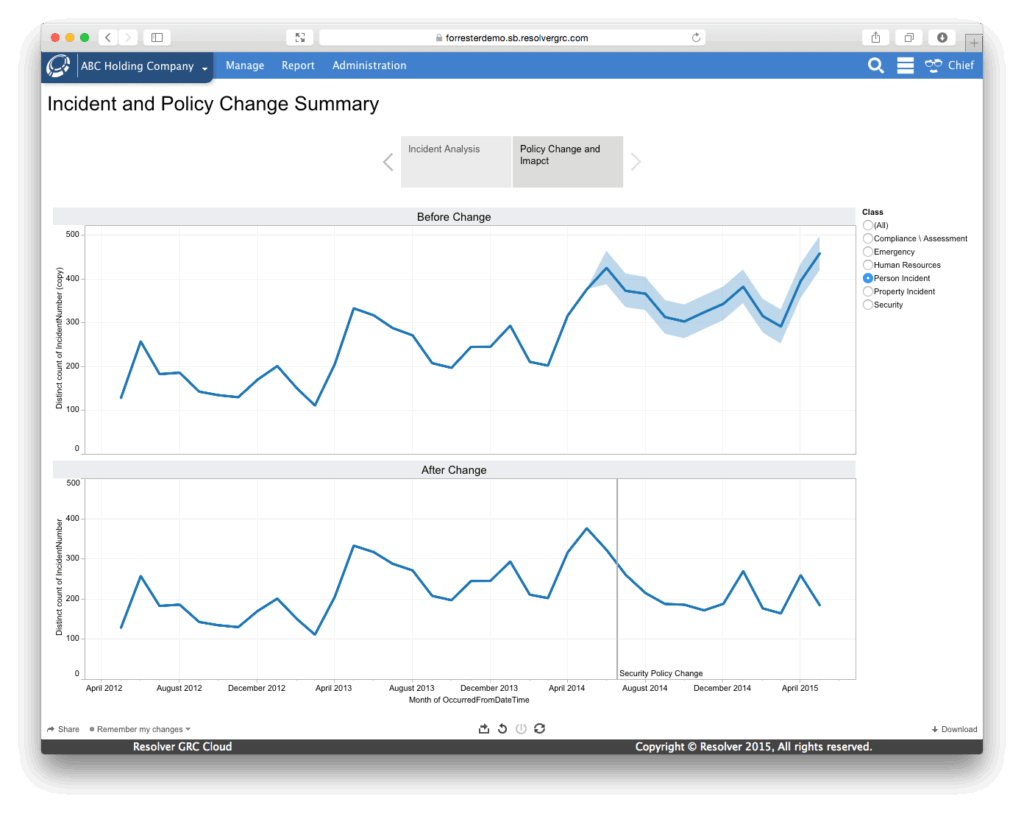Click the Download link at bottom right
The height and width of the screenshot is (813, 1024).
(954, 728)
